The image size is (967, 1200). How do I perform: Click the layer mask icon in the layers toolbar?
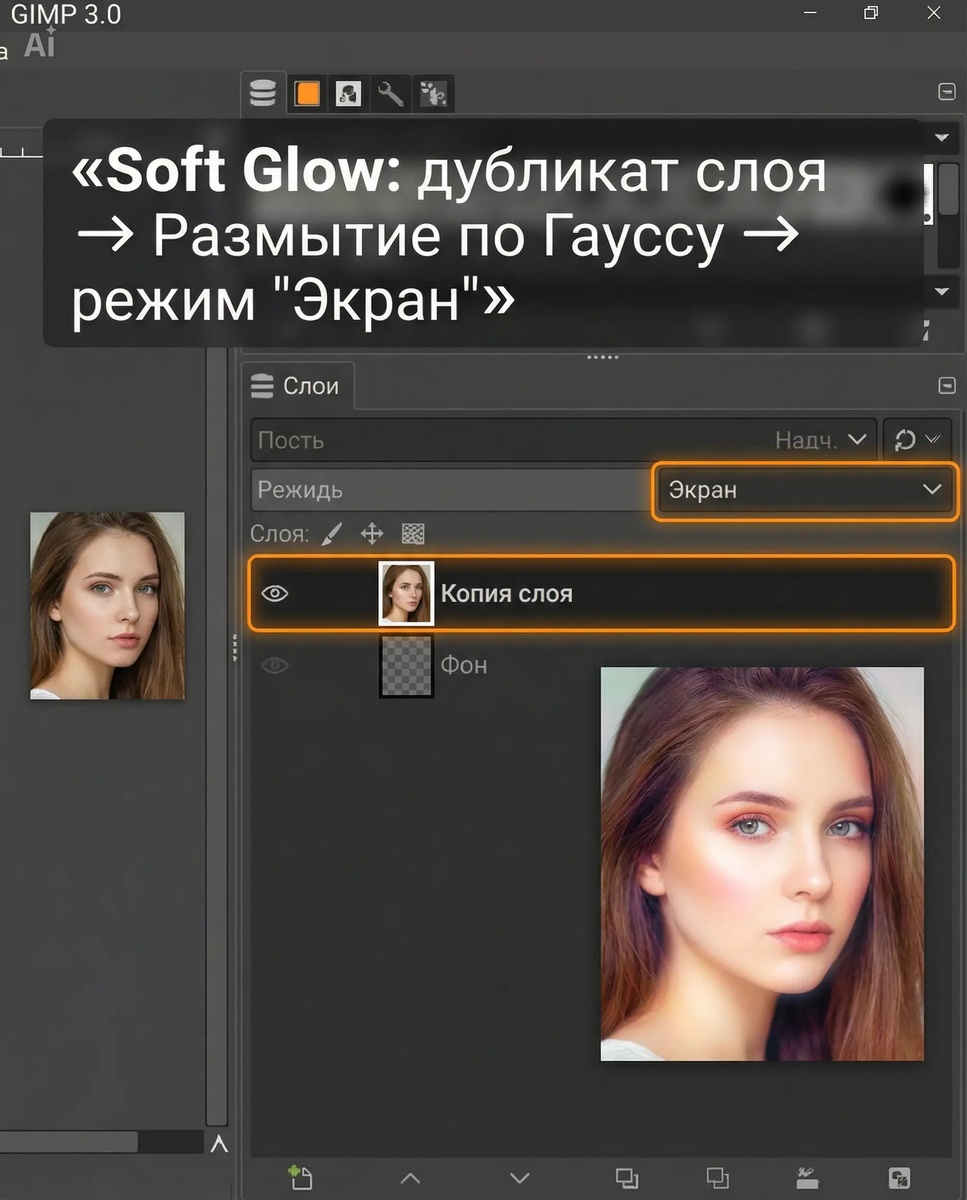coord(898,1178)
